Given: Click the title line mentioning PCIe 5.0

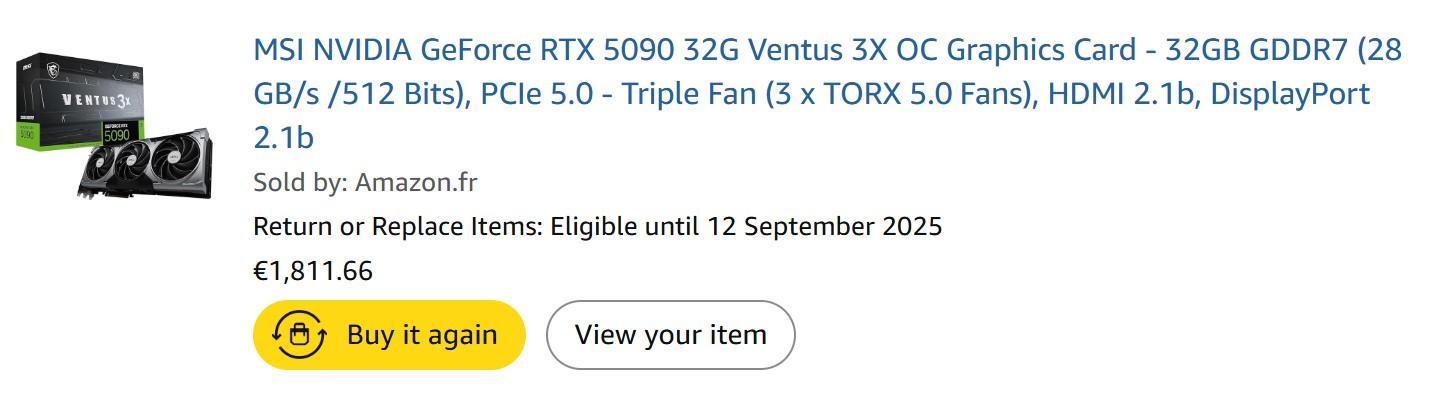Looking at the screenshot, I should (x=550, y=94).
